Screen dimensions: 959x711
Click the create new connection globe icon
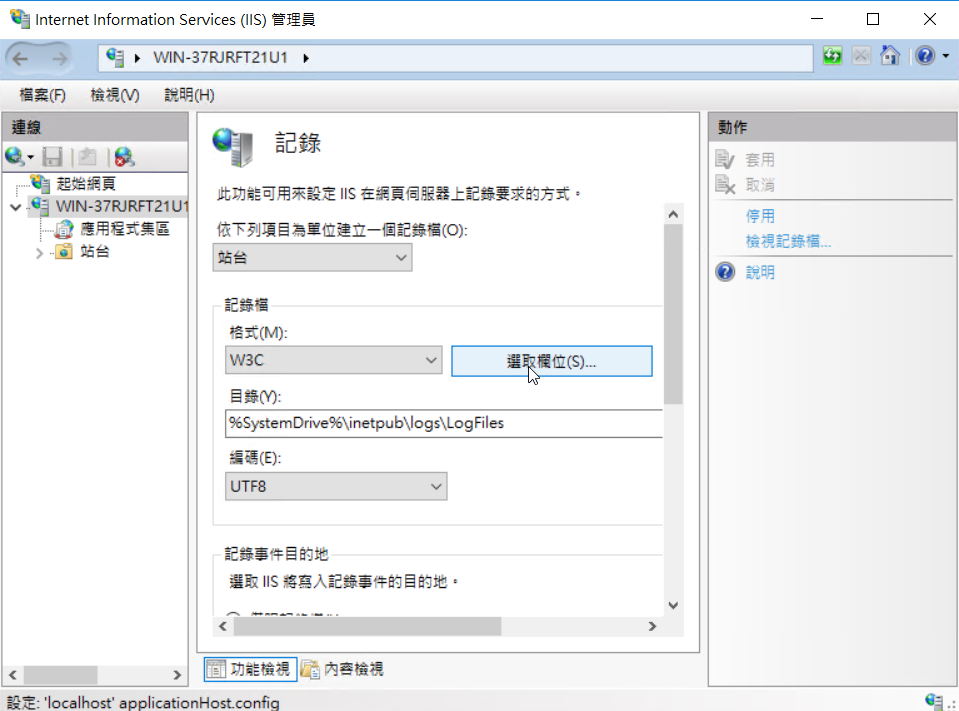pos(15,157)
